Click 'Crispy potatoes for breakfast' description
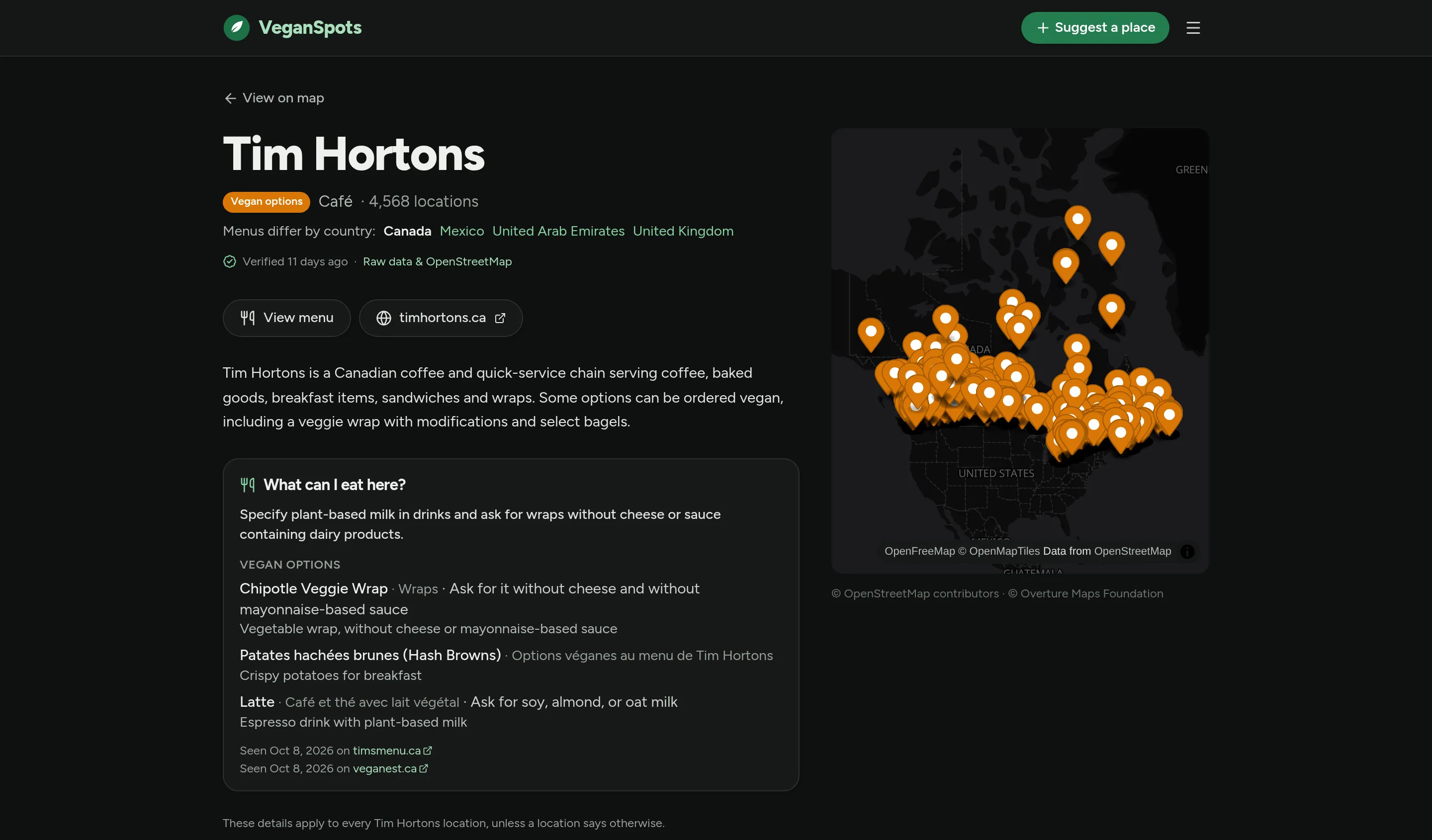 [x=331, y=675]
